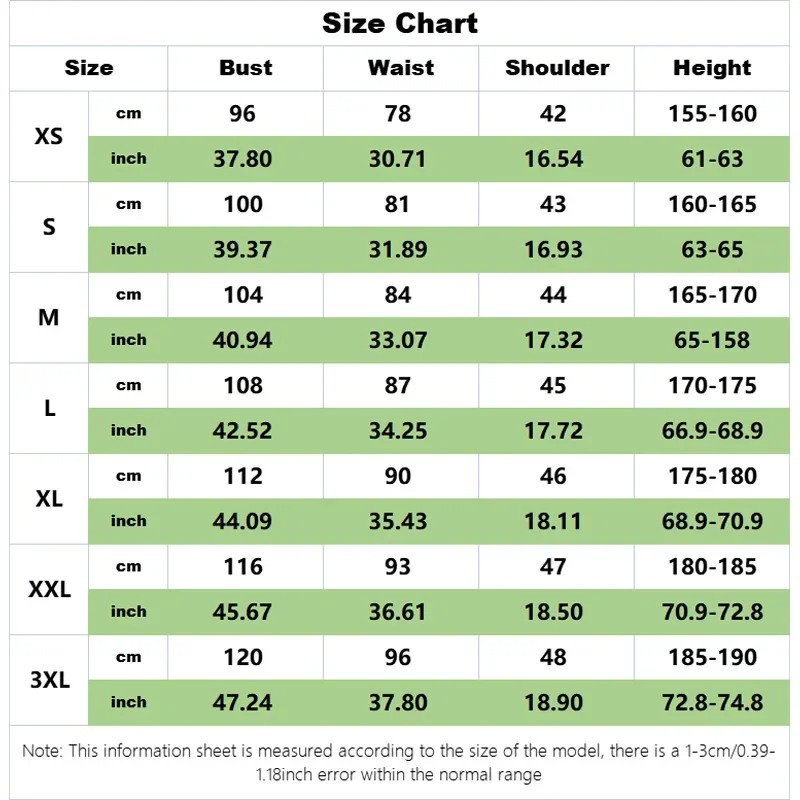
Task: Click the S waist value 81
Action: coord(398,204)
